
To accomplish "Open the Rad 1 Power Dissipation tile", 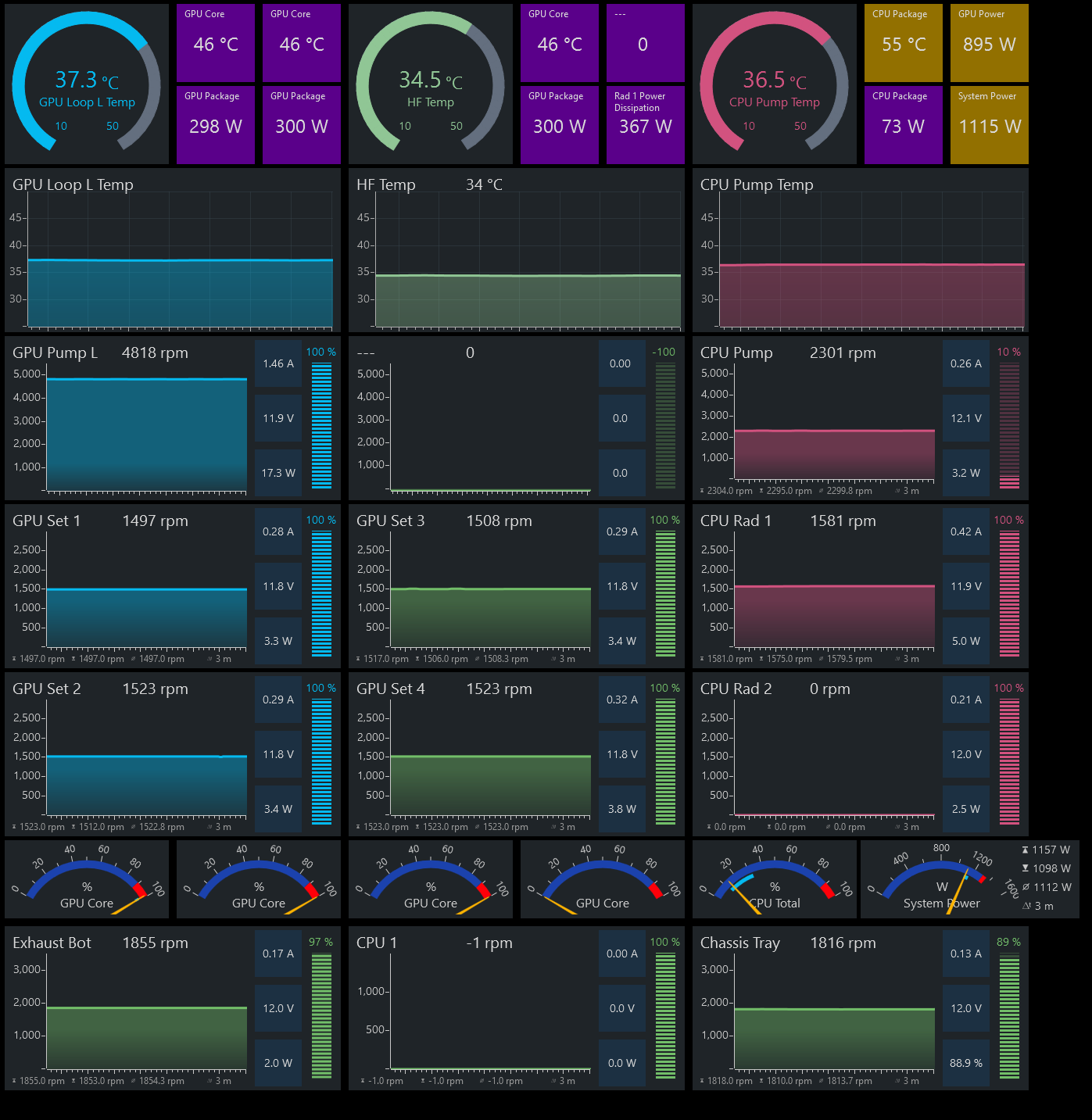I will pyautogui.click(x=645, y=124).
